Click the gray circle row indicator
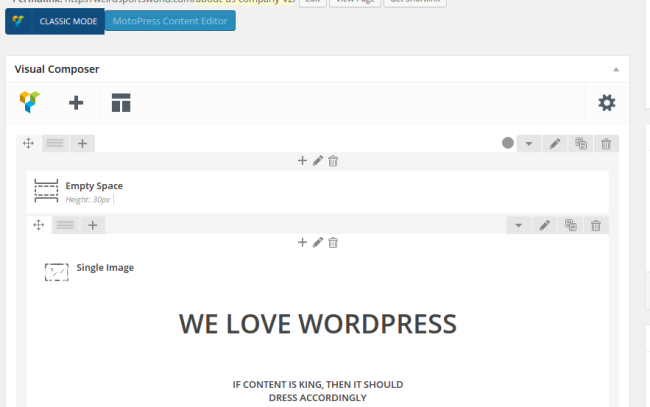Screen dimensions: 650x407 pyautogui.click(x=508, y=143)
